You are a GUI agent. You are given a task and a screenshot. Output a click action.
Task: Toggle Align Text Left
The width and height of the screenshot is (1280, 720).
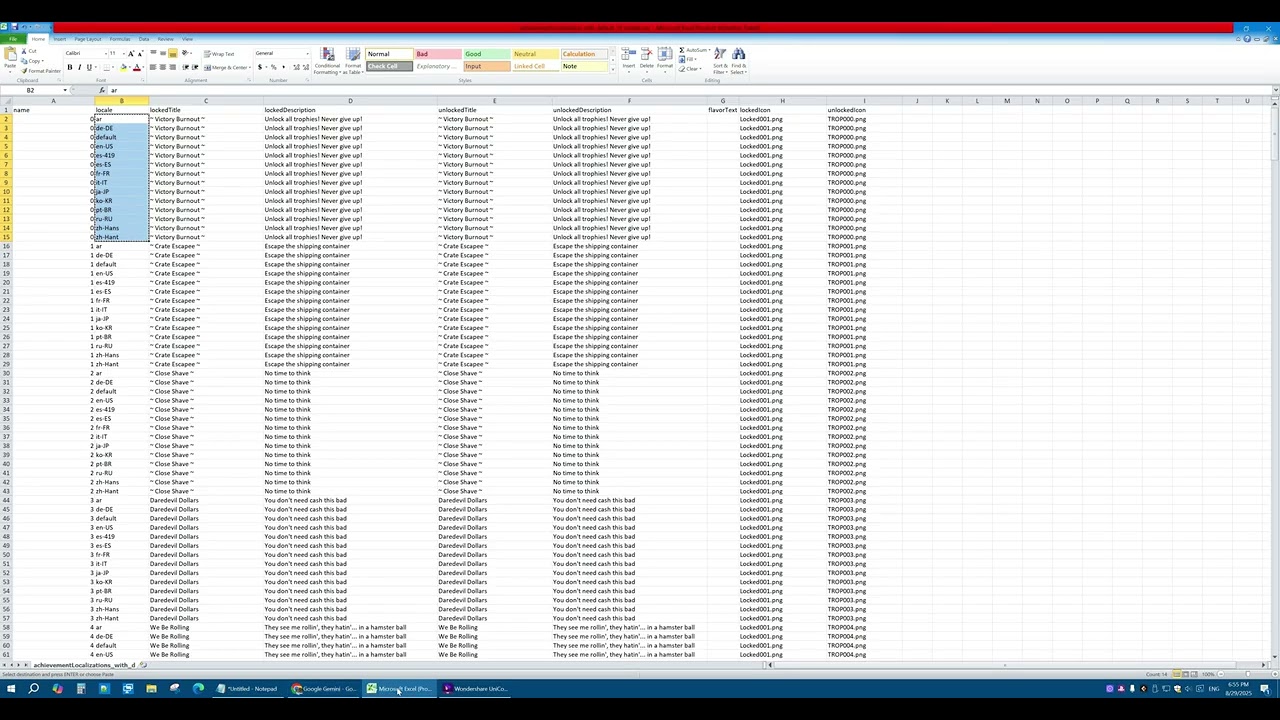(153, 67)
